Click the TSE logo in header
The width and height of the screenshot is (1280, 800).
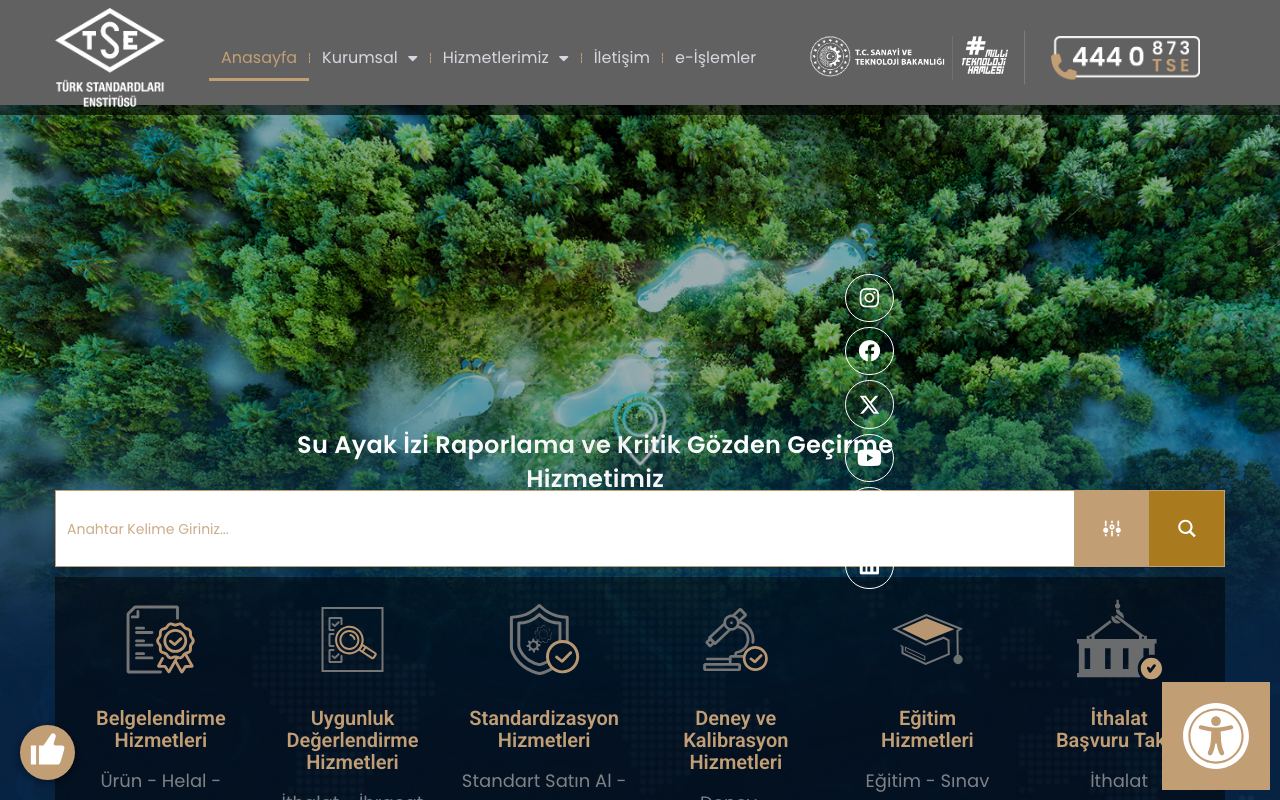[x=110, y=58]
